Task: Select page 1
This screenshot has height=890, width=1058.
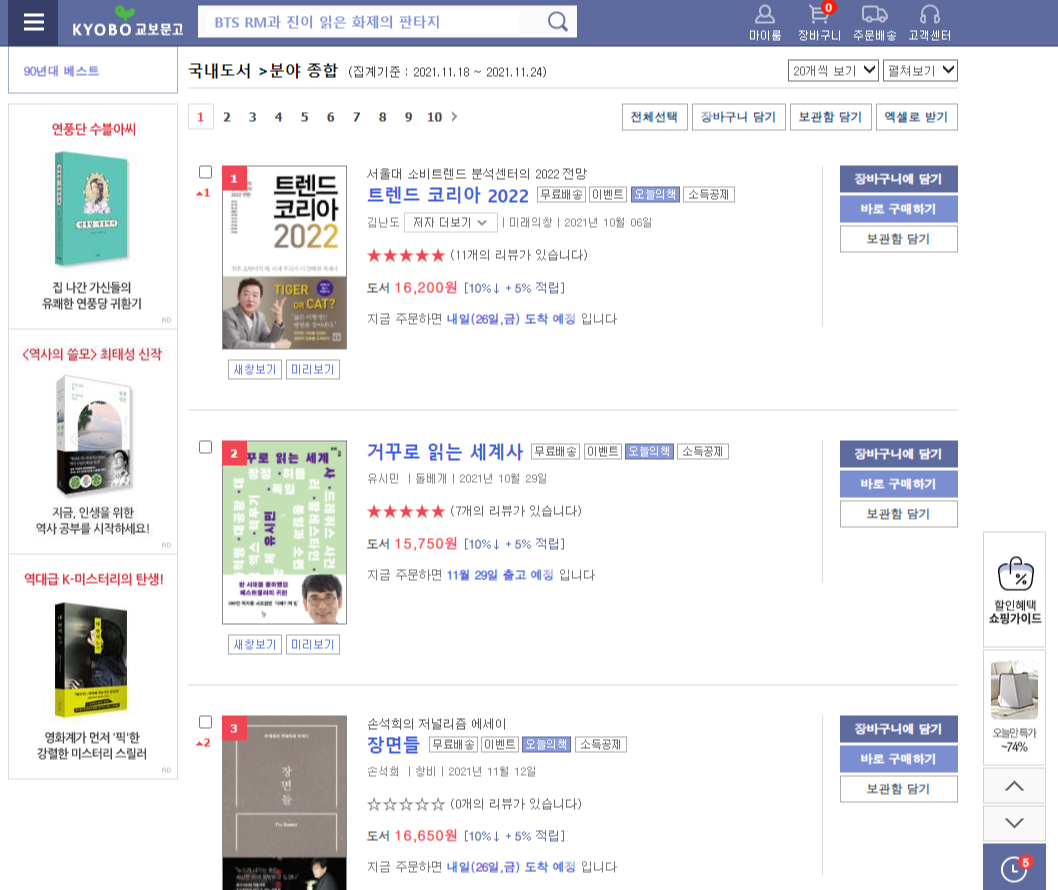Action: tap(200, 117)
